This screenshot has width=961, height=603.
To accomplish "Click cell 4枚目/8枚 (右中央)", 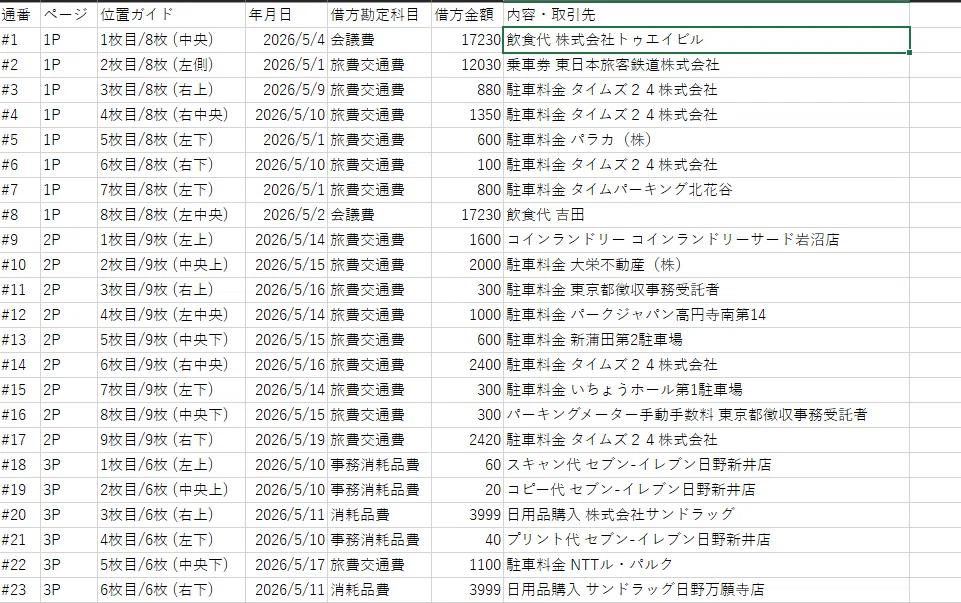I will [171, 115].
